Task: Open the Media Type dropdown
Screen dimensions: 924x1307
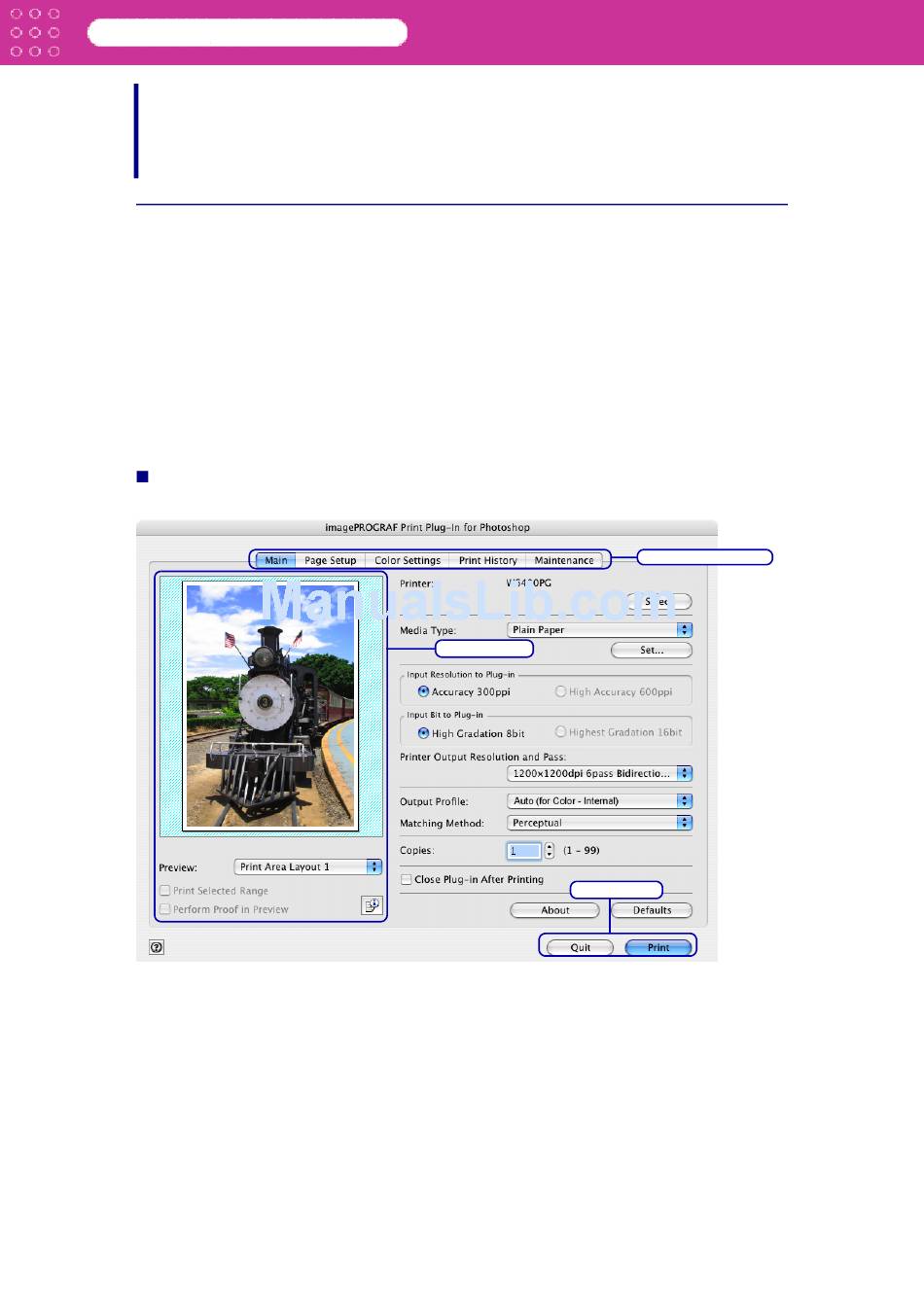Action: pyautogui.click(x=600, y=630)
